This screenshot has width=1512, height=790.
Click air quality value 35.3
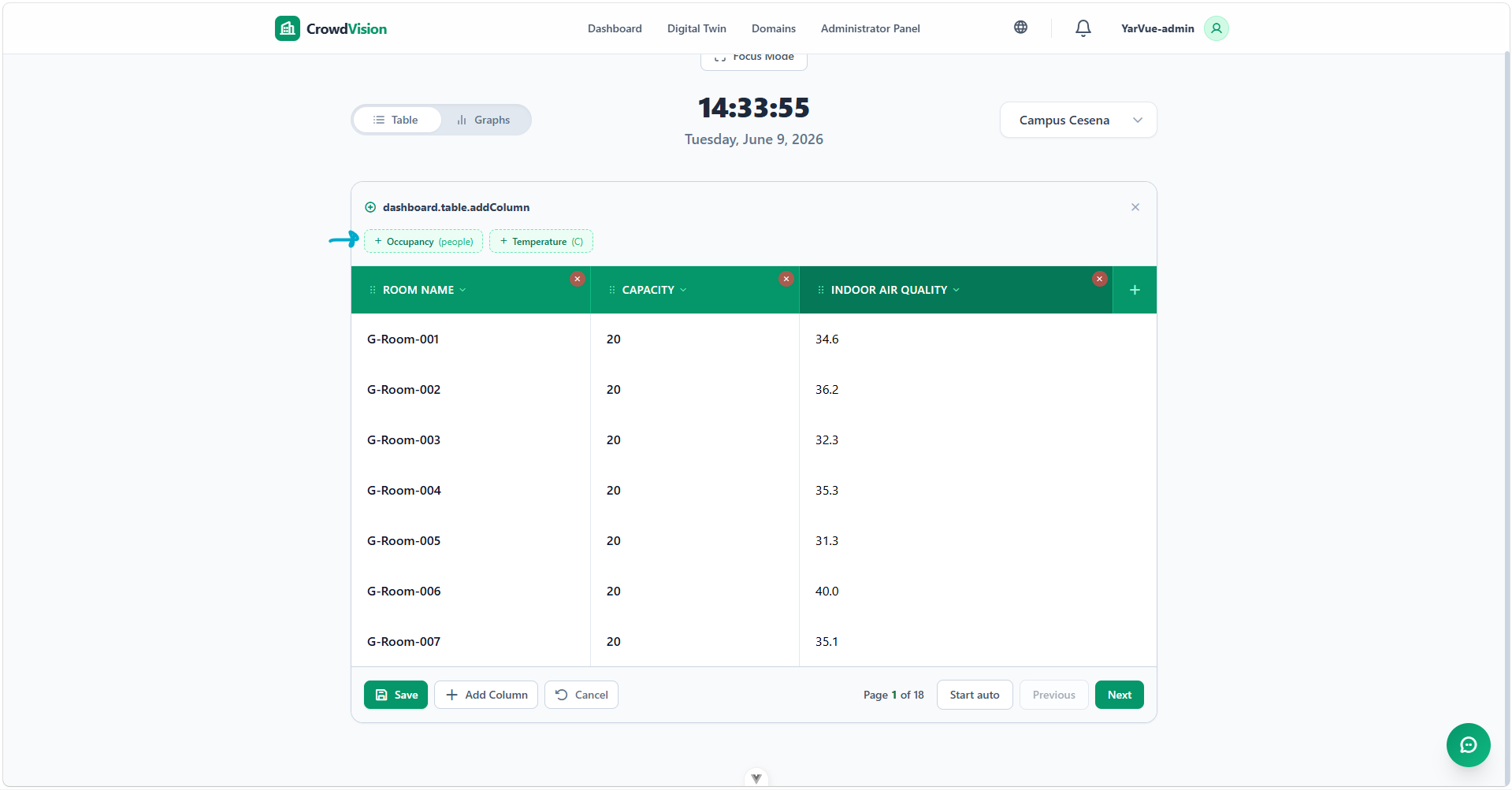(827, 491)
